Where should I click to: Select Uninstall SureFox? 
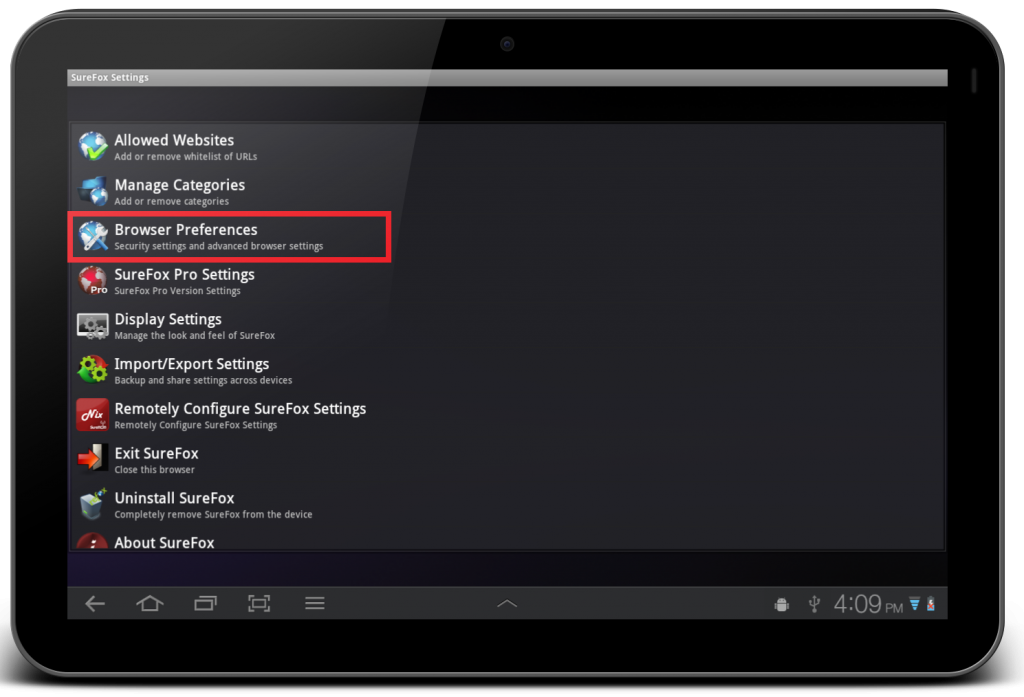(x=507, y=504)
